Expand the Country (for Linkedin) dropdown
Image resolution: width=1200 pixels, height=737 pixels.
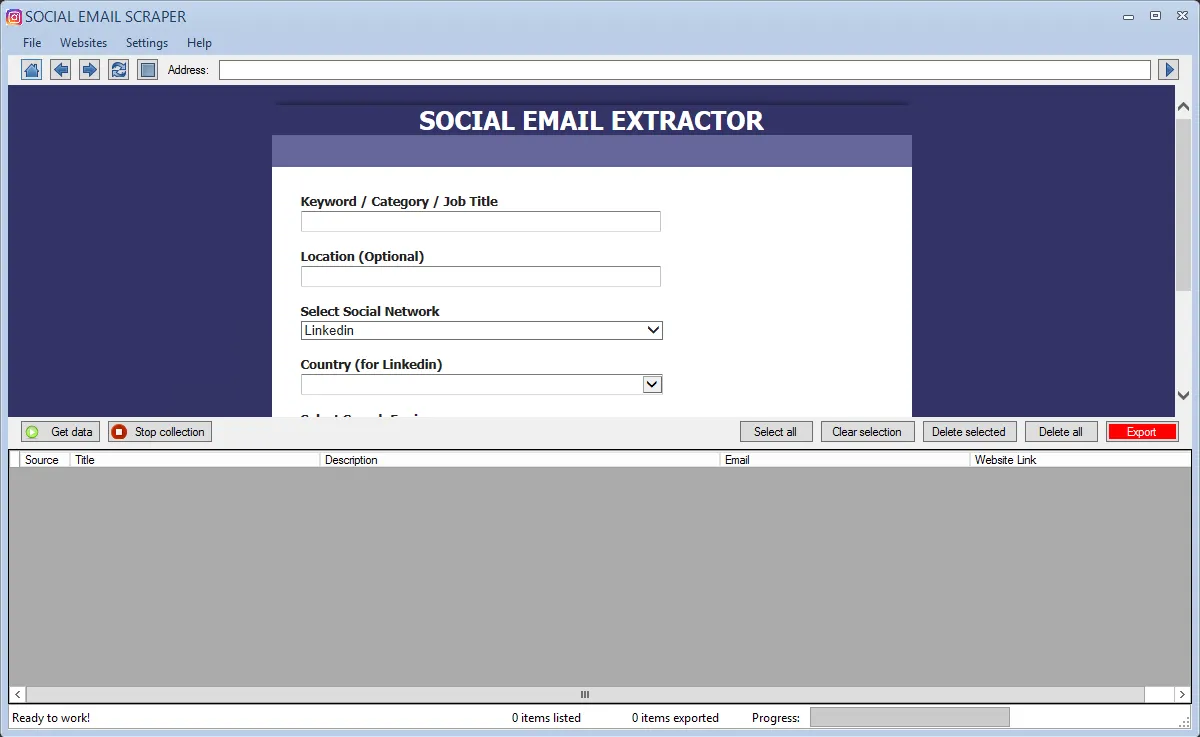point(481,384)
